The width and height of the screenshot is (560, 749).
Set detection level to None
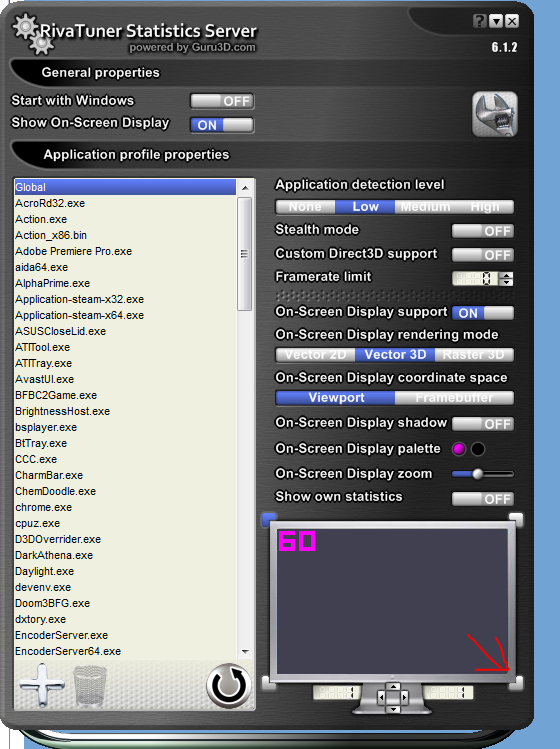tap(305, 207)
